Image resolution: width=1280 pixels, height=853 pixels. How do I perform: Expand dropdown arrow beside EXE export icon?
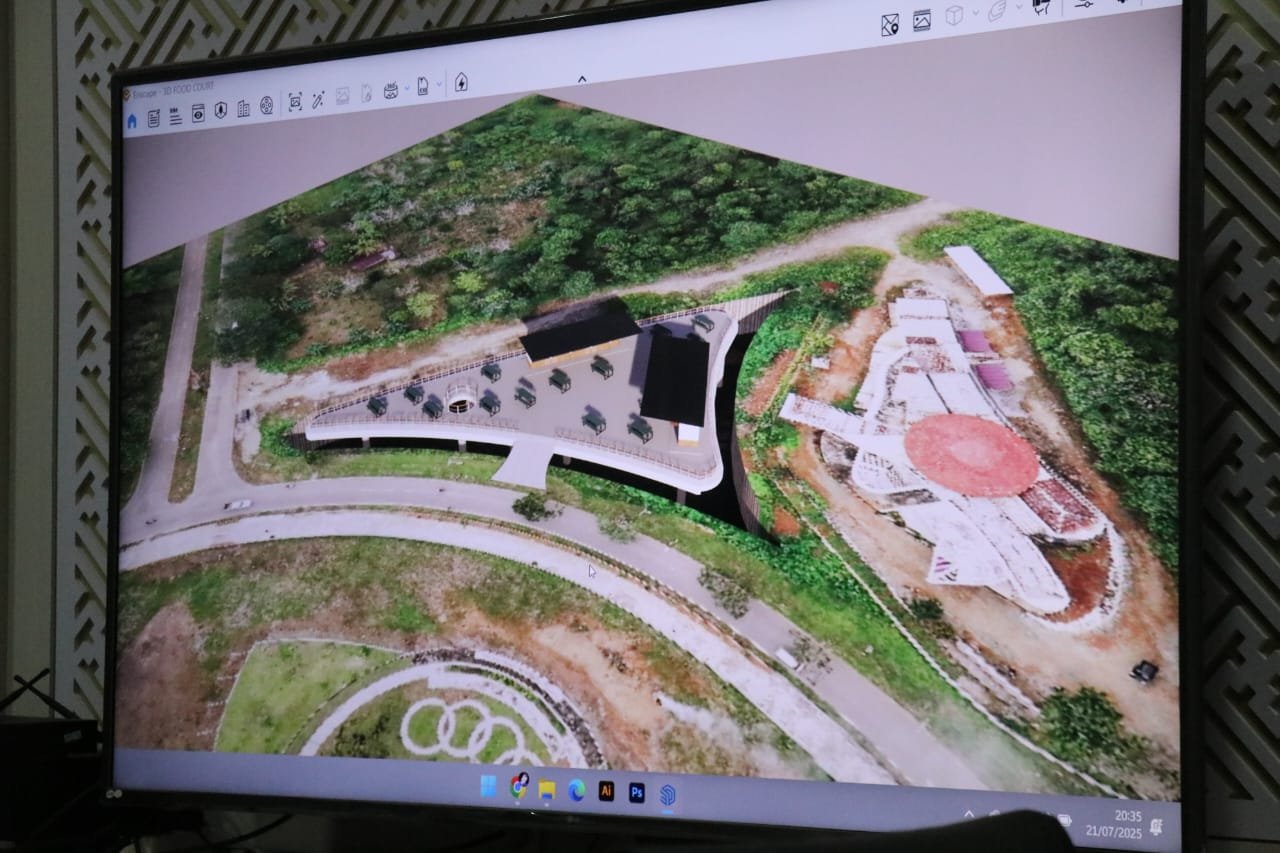439,85
